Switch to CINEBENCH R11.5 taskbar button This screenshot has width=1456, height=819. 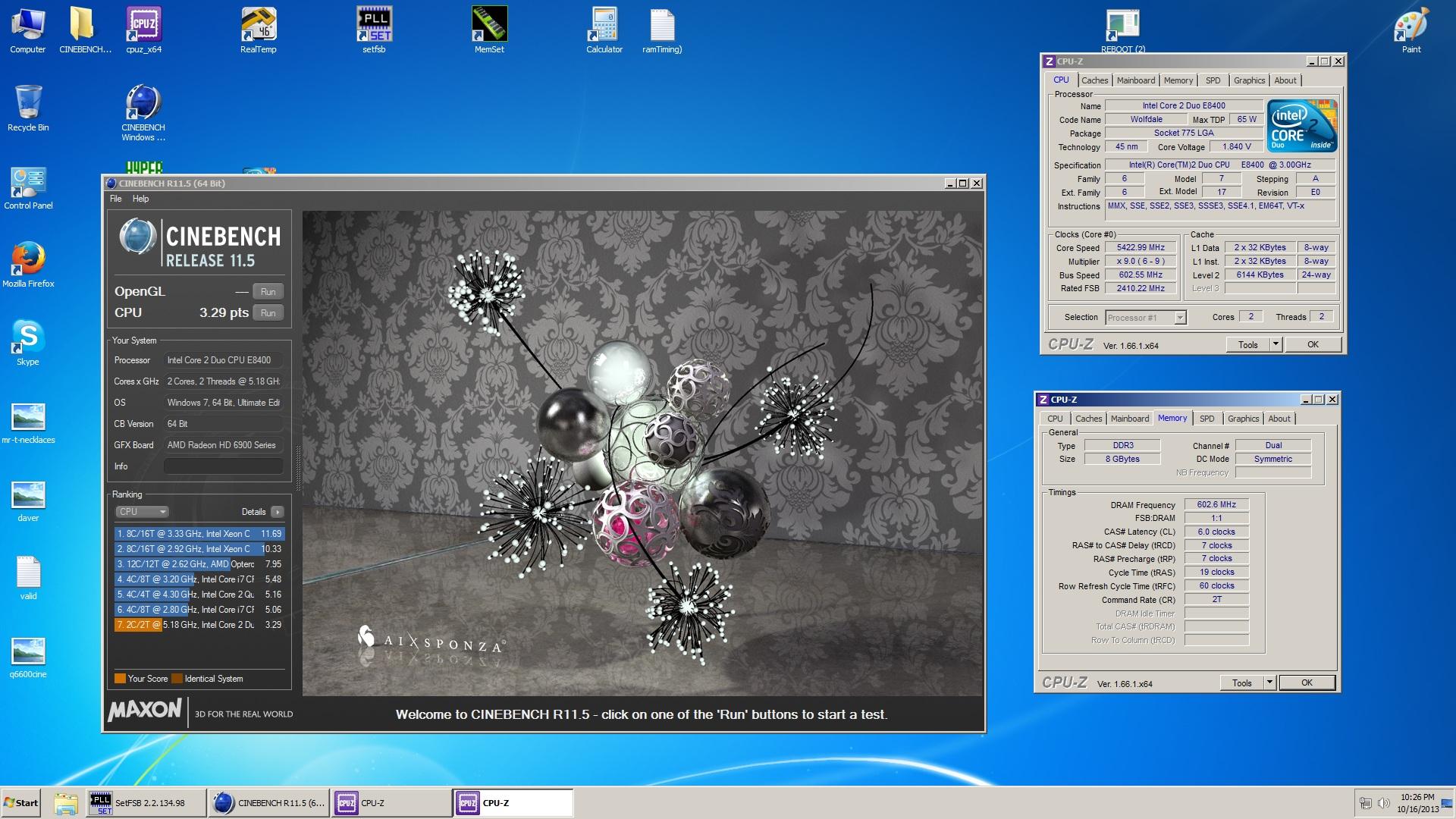[x=268, y=803]
